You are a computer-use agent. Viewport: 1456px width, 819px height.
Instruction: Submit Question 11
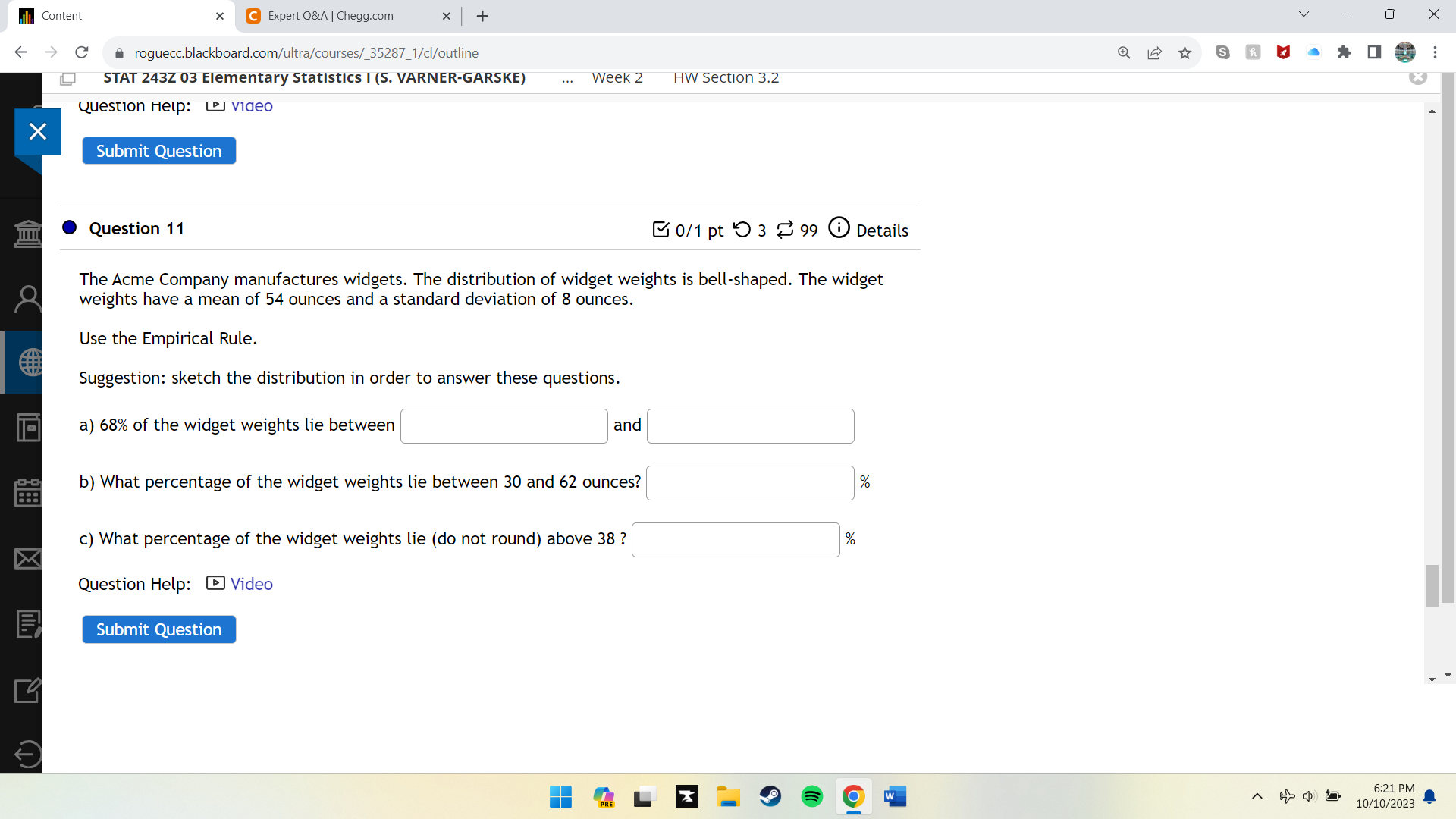(158, 629)
